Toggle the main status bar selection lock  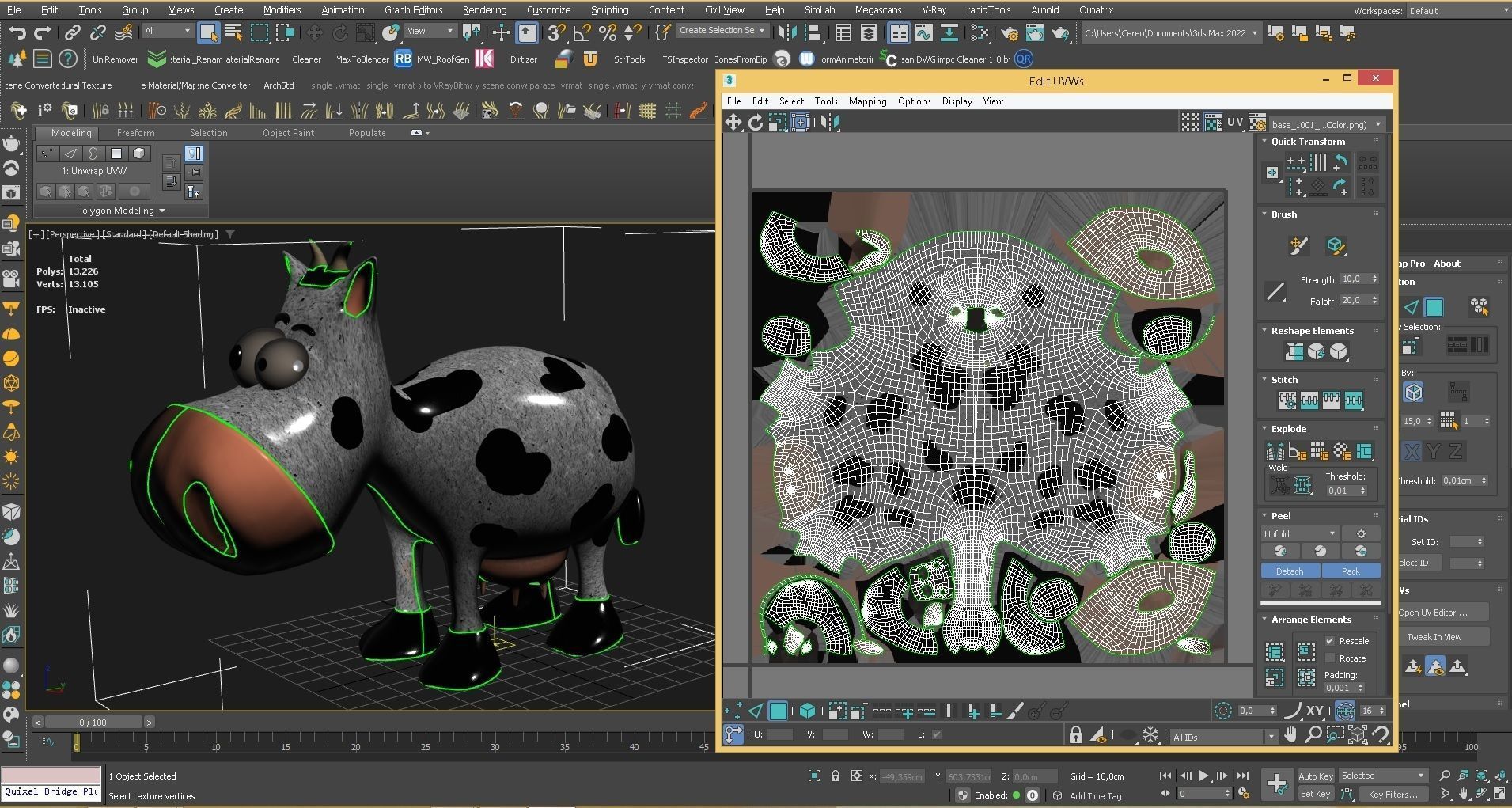click(836, 776)
